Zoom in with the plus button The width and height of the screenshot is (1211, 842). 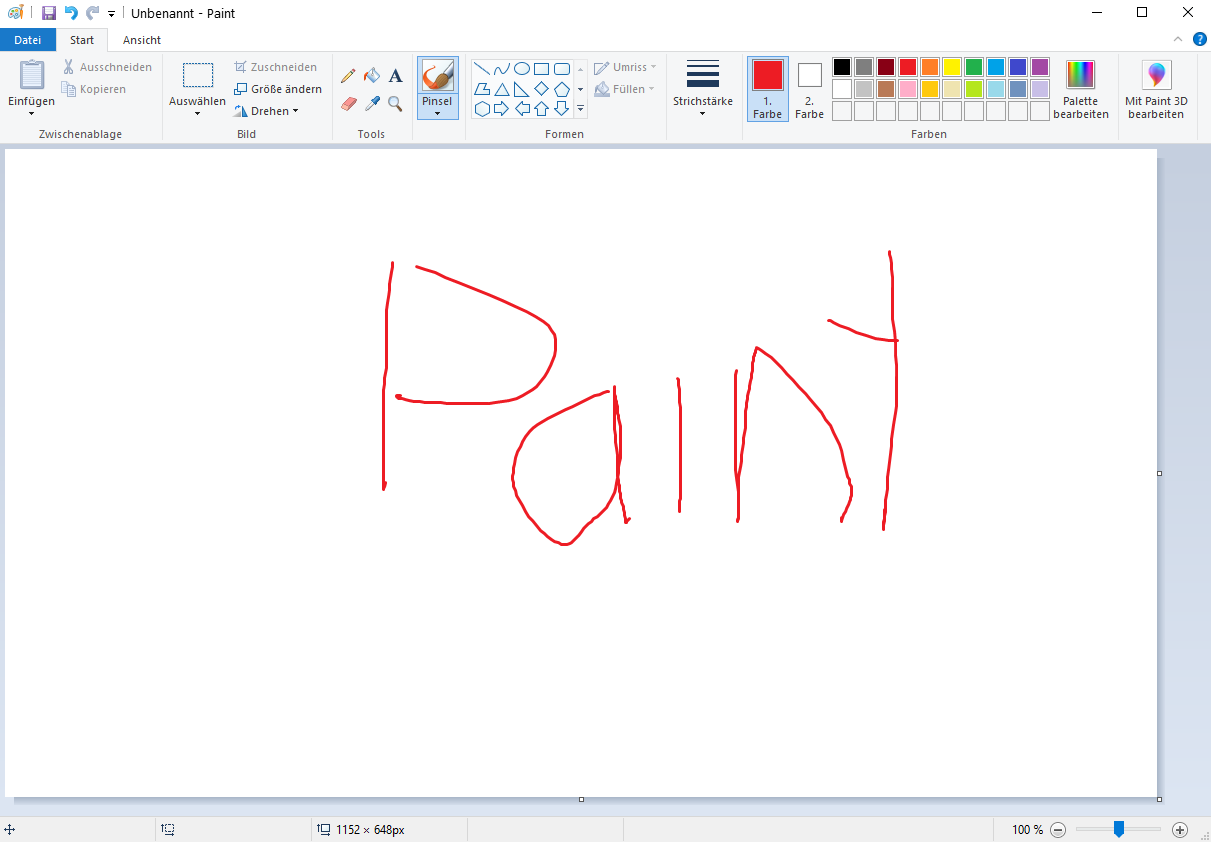pos(1180,829)
